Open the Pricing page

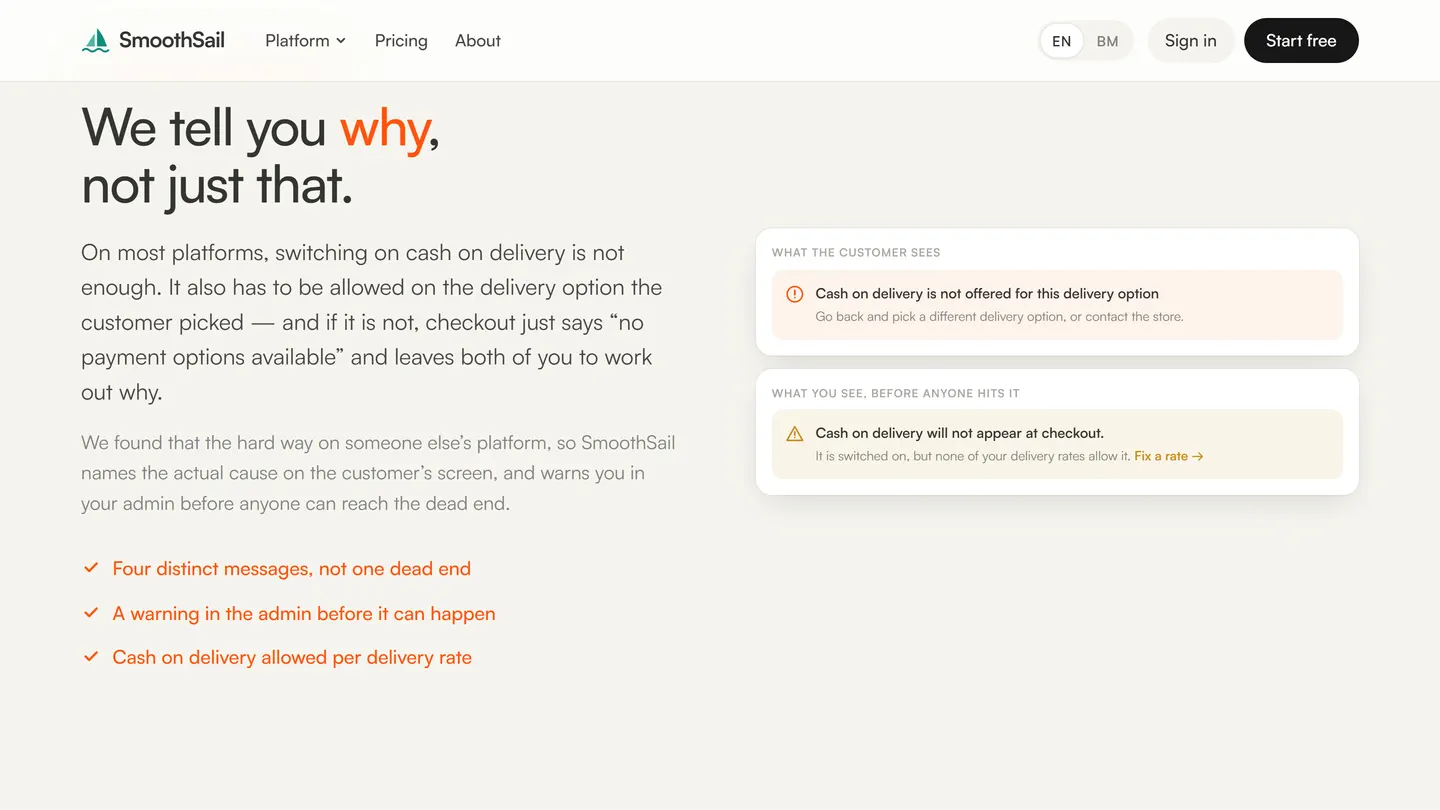tap(401, 41)
